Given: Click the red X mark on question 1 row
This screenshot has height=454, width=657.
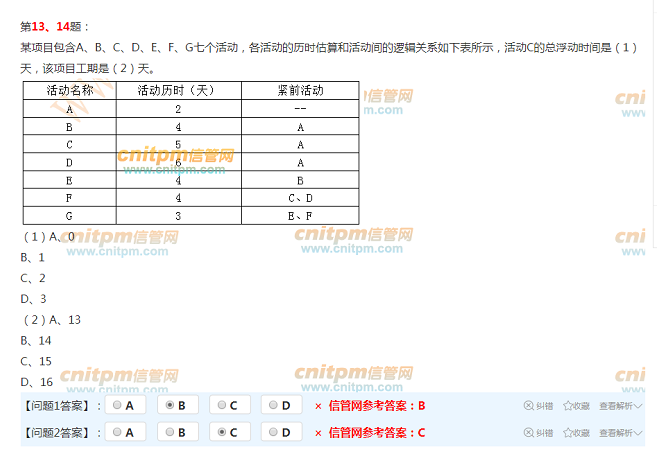Looking at the screenshot, I should [318, 406].
